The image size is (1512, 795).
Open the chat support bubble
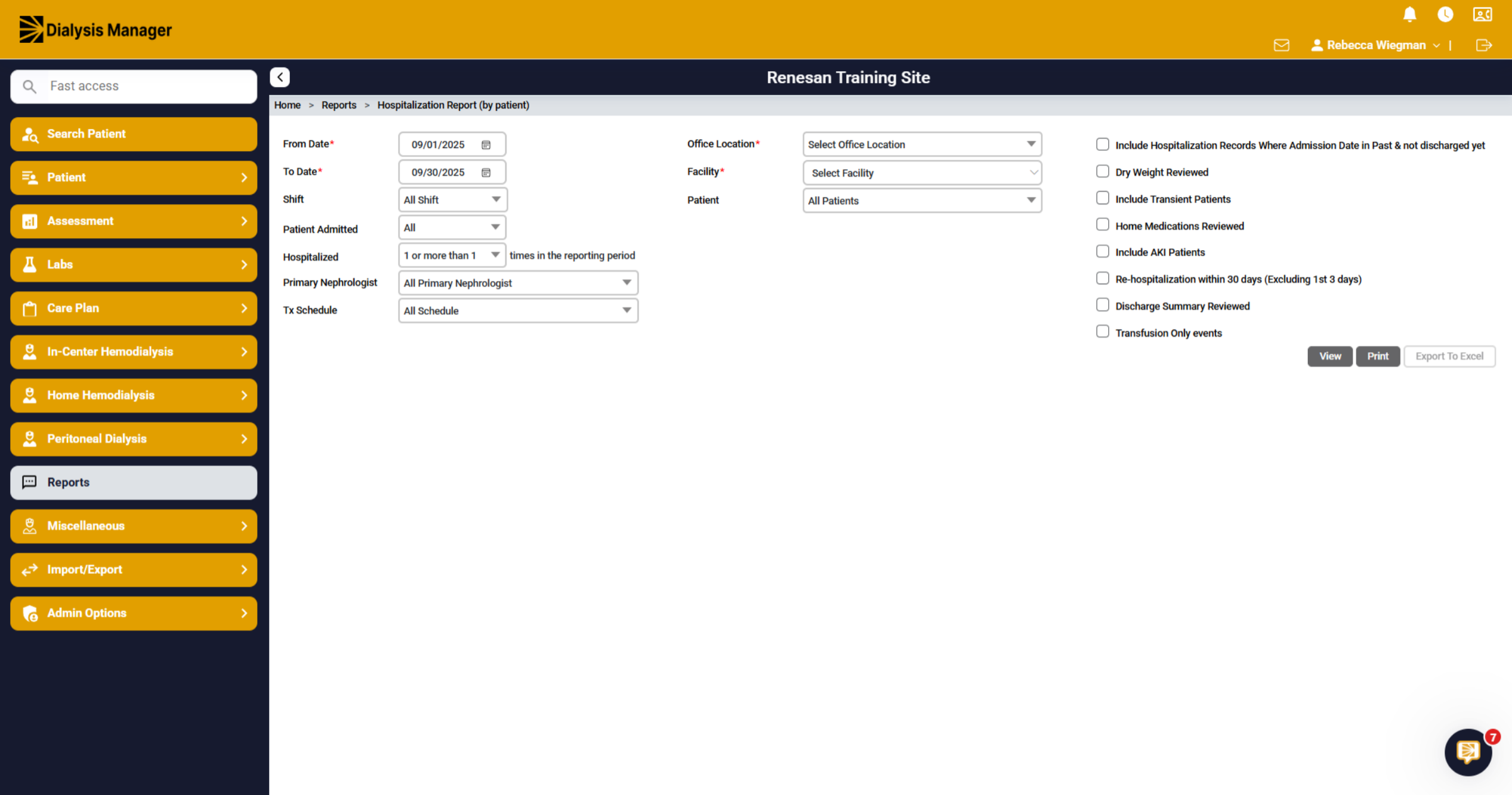[x=1469, y=752]
